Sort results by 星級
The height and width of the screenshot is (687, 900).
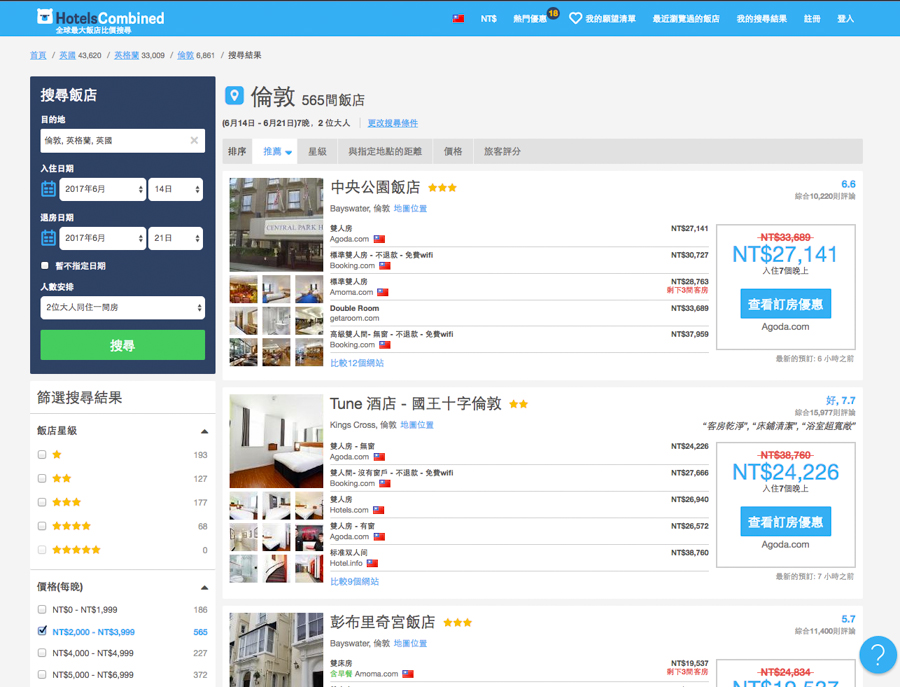coord(317,152)
